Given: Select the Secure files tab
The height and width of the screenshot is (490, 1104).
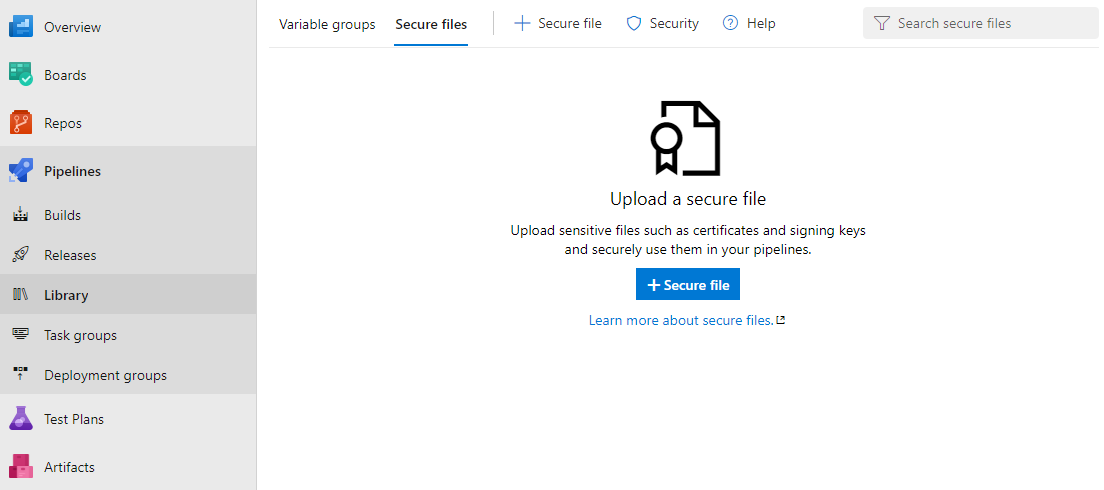Looking at the screenshot, I should [431, 24].
